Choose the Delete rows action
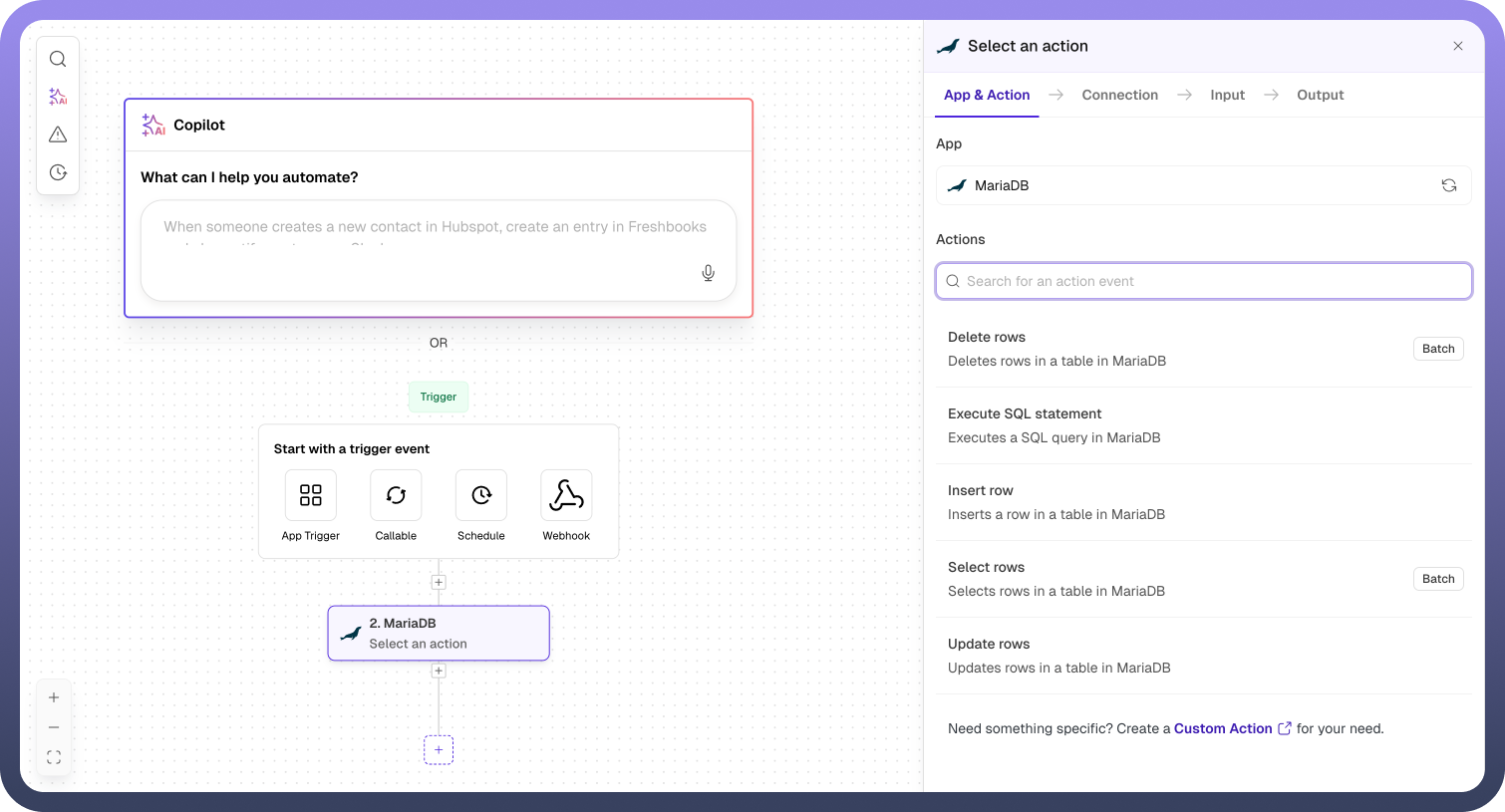This screenshot has width=1505, height=812. coord(1204,349)
